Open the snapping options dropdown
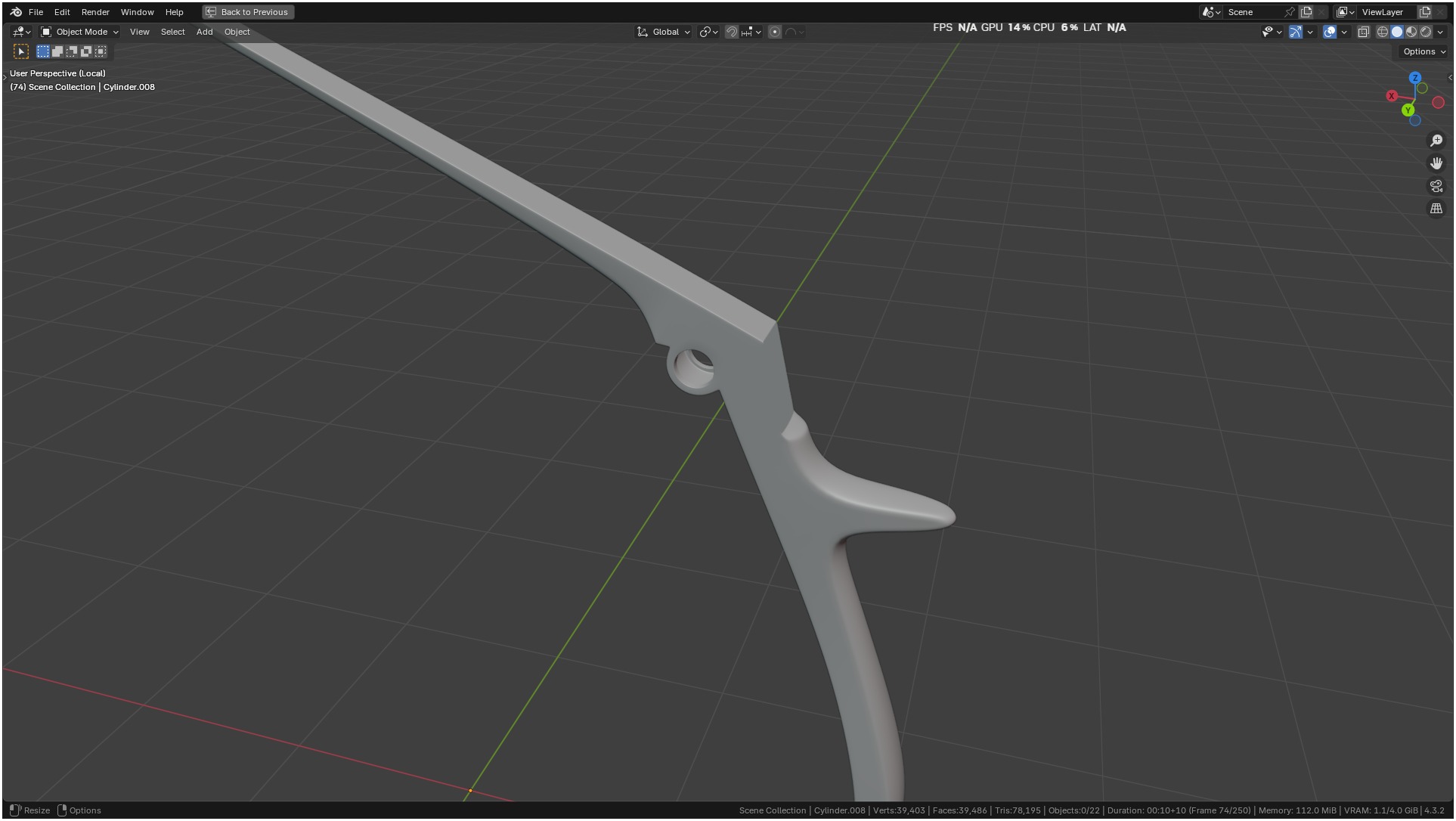The image size is (1456, 821). click(x=751, y=32)
